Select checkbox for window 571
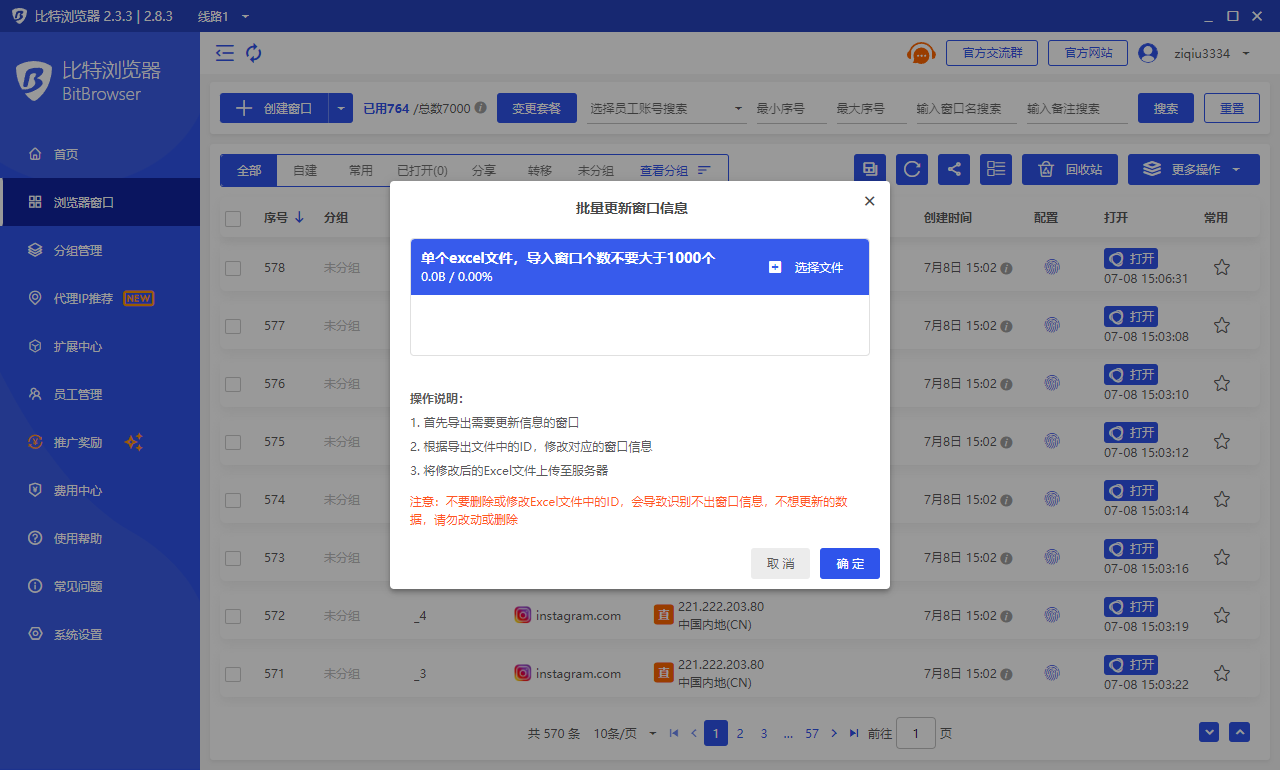This screenshot has height=770, width=1280. [x=233, y=674]
